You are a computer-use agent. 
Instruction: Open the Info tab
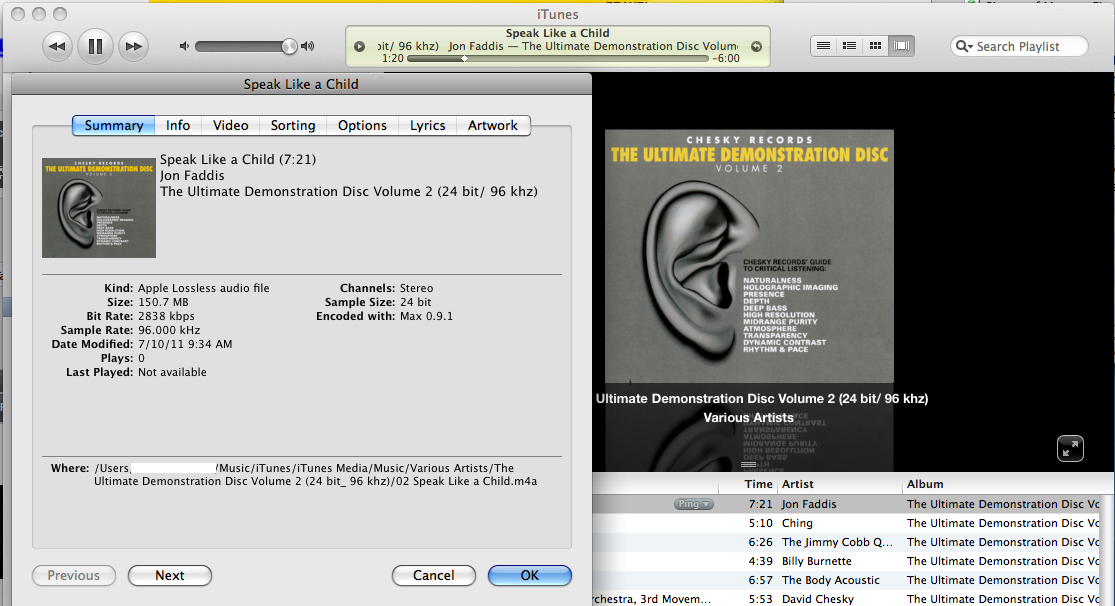click(x=178, y=125)
